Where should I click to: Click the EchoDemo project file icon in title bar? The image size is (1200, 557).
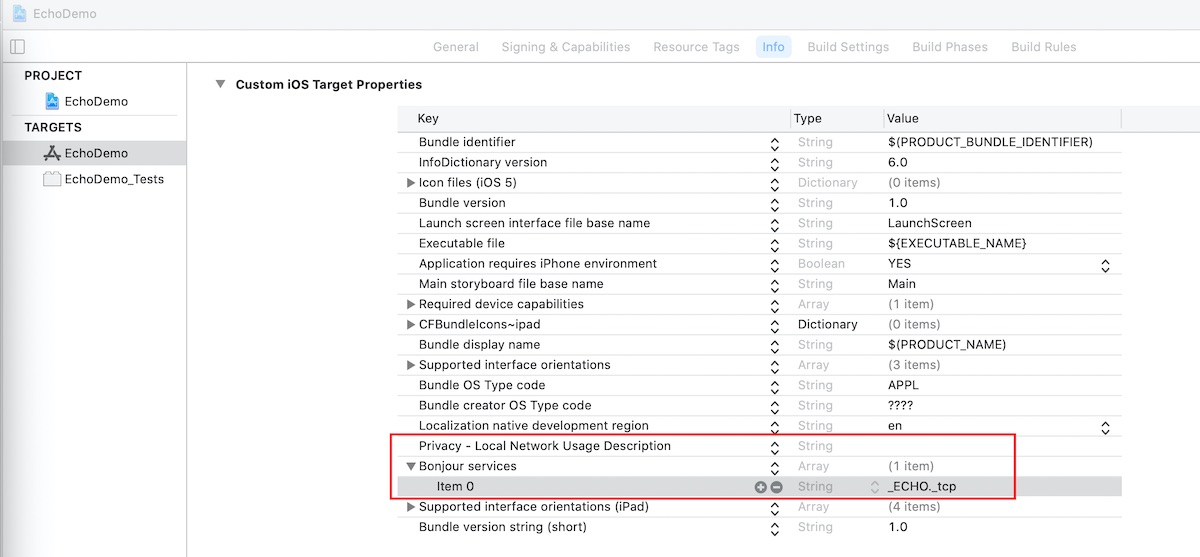click(19, 14)
